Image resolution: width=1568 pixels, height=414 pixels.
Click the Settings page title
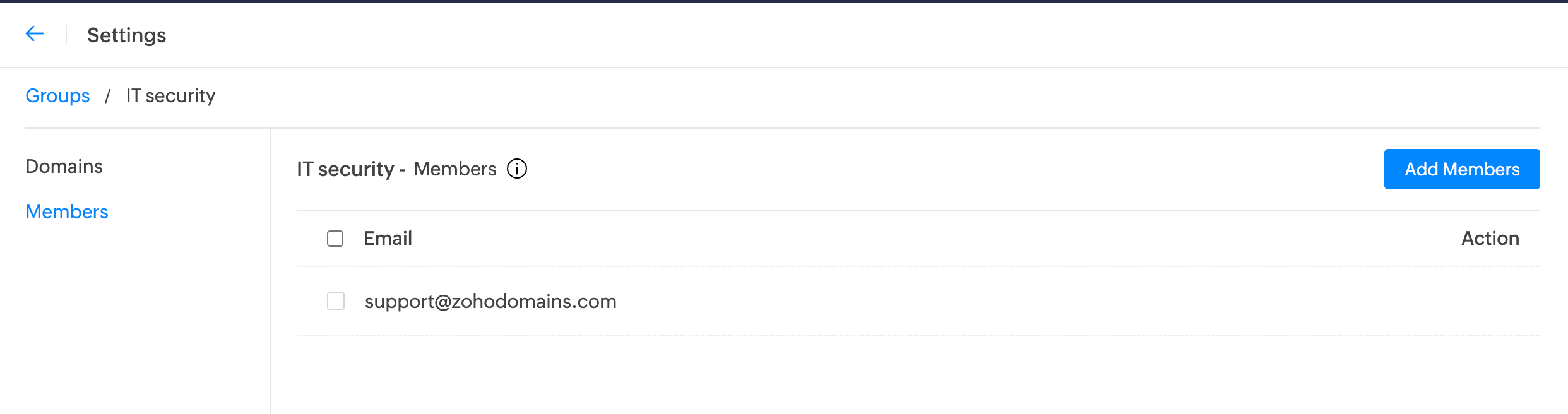click(x=126, y=35)
